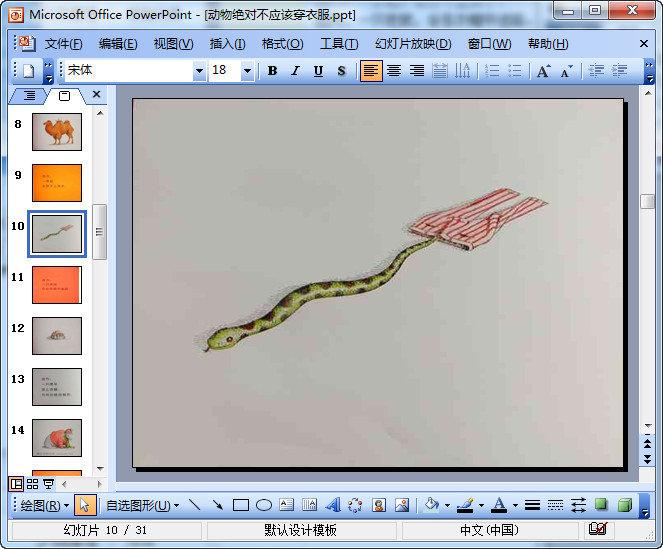Toggle Bold formatting
The width and height of the screenshot is (663, 549).
click(272, 71)
